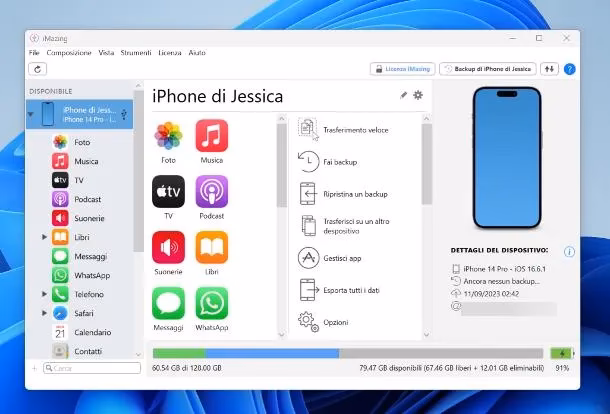This screenshot has height=414, width=610.
Task: Click the large Suonerie app icon
Action: coord(168,247)
